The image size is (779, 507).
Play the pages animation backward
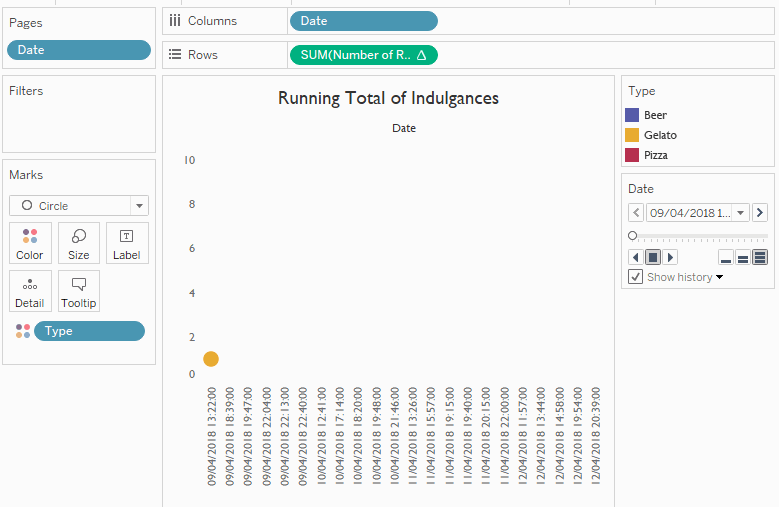point(635,257)
